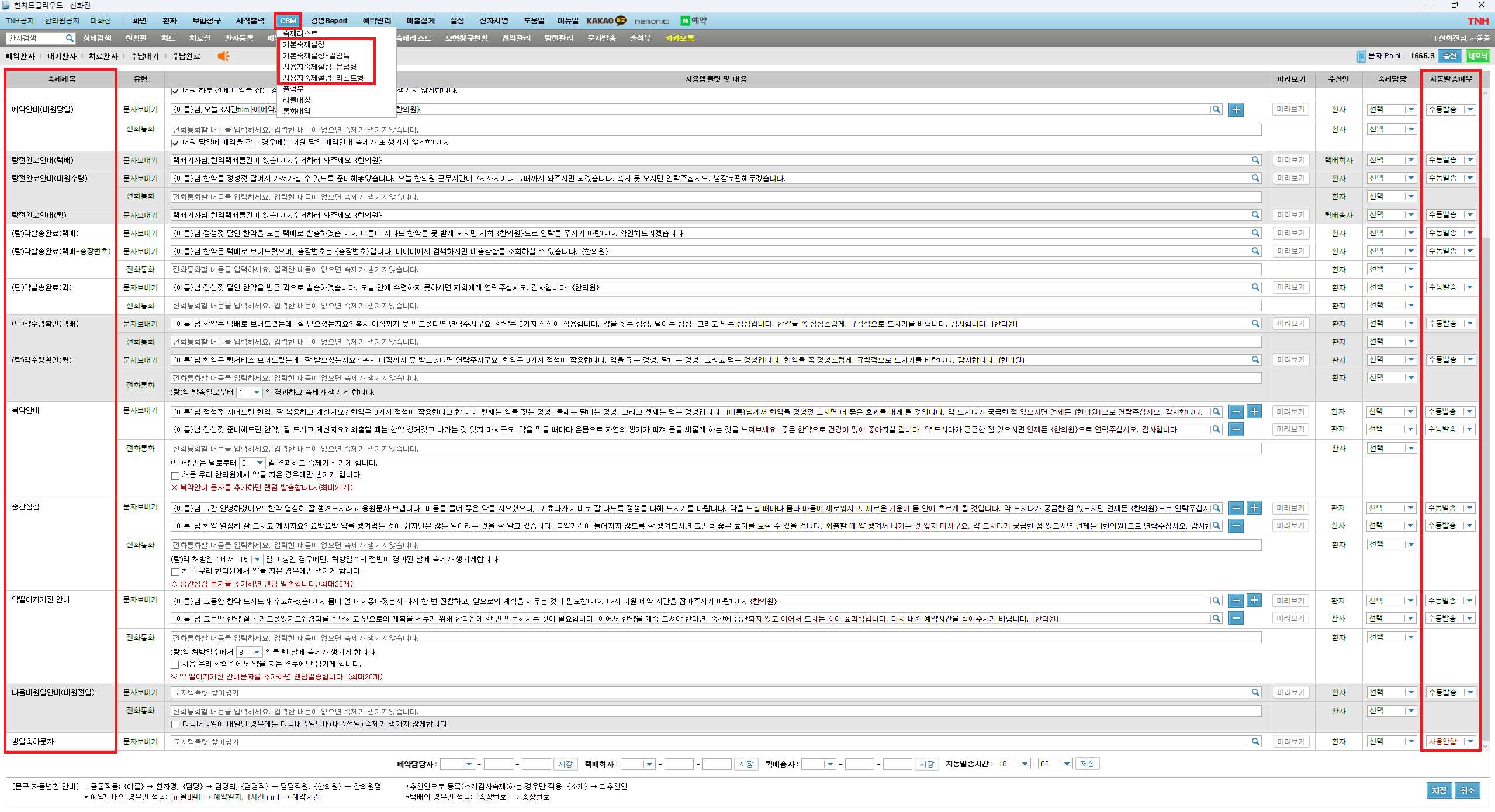
Task: Open template search in first 복약안내 row
Action: (1216, 412)
